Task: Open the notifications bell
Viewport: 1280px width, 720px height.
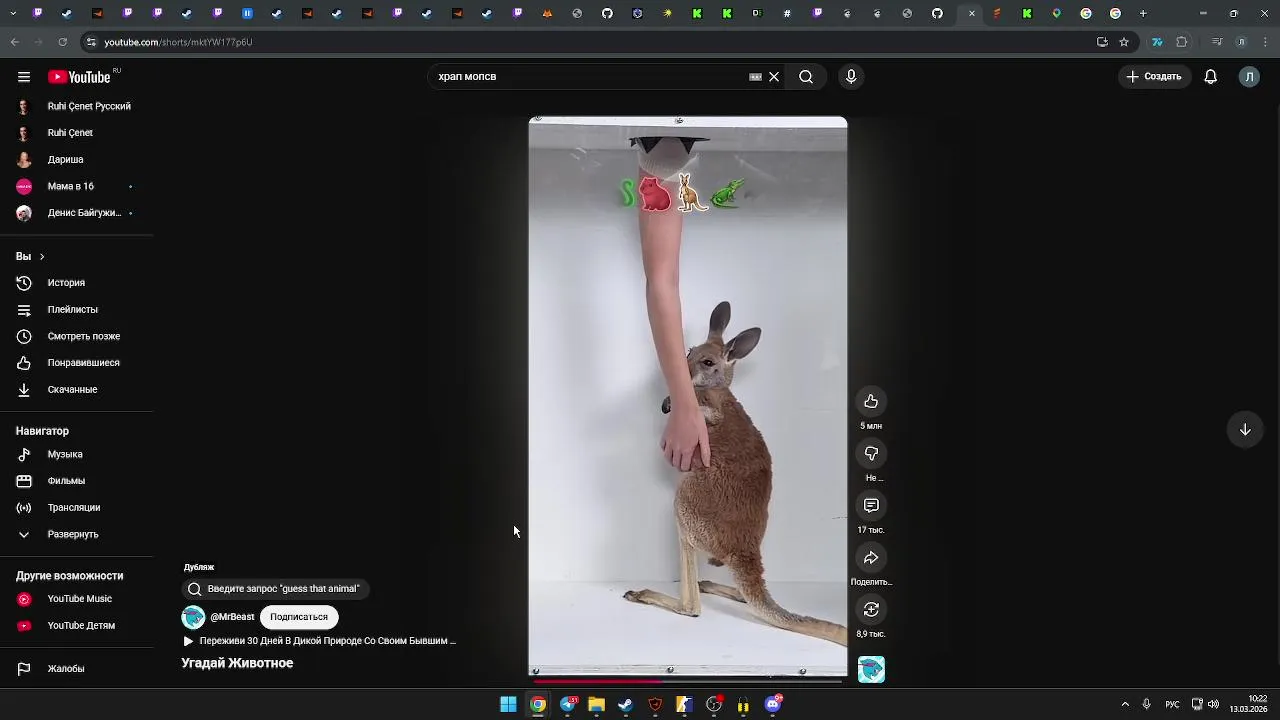Action: 1210,77
